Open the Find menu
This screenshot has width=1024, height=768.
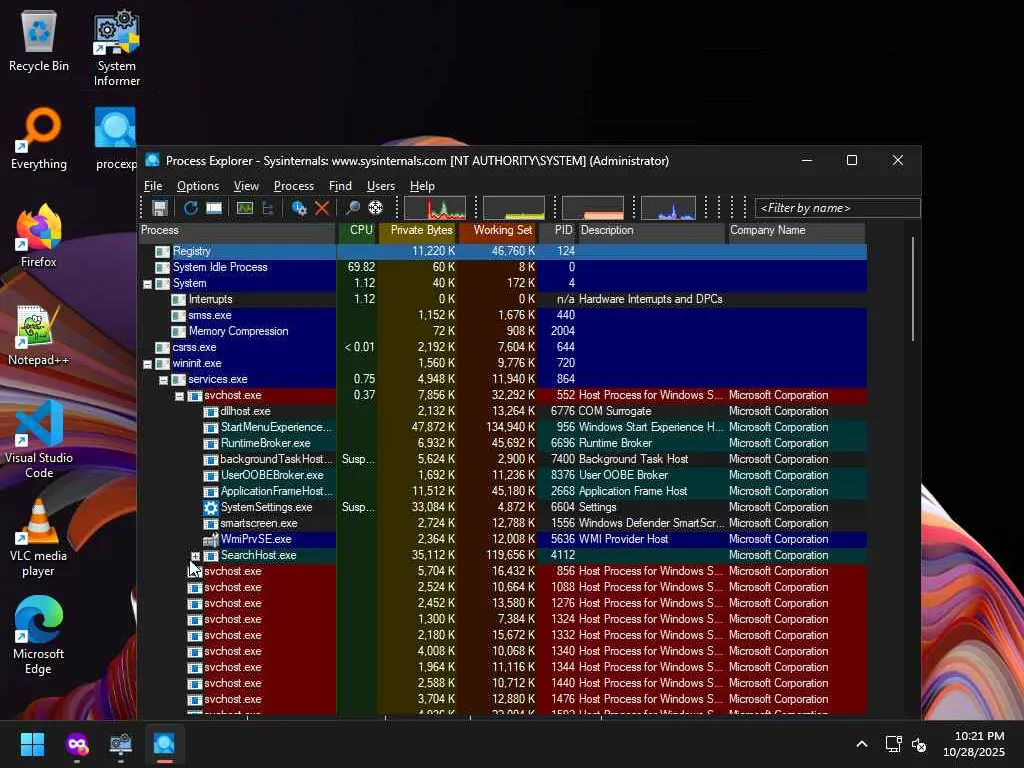pos(340,186)
